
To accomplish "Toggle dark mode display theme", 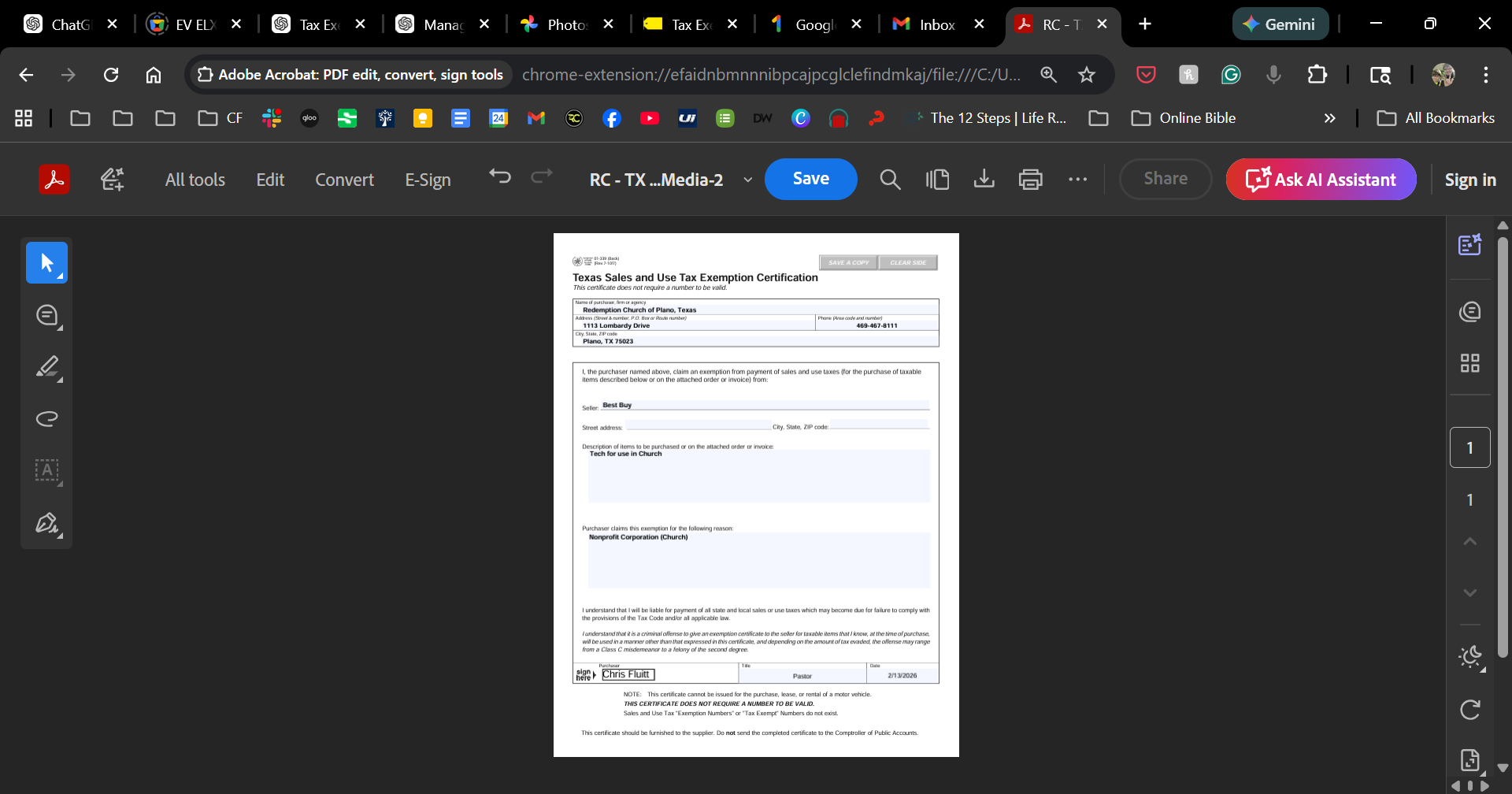I will click(1469, 657).
